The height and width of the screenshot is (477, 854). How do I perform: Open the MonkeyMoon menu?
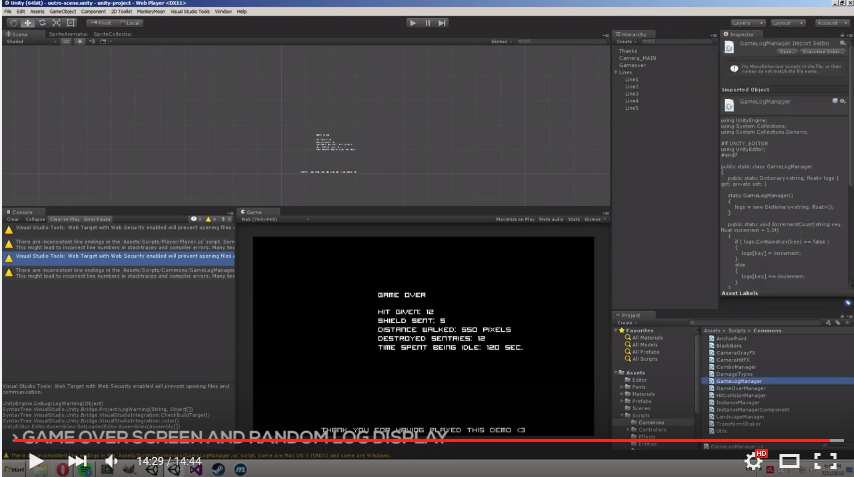coord(151,11)
